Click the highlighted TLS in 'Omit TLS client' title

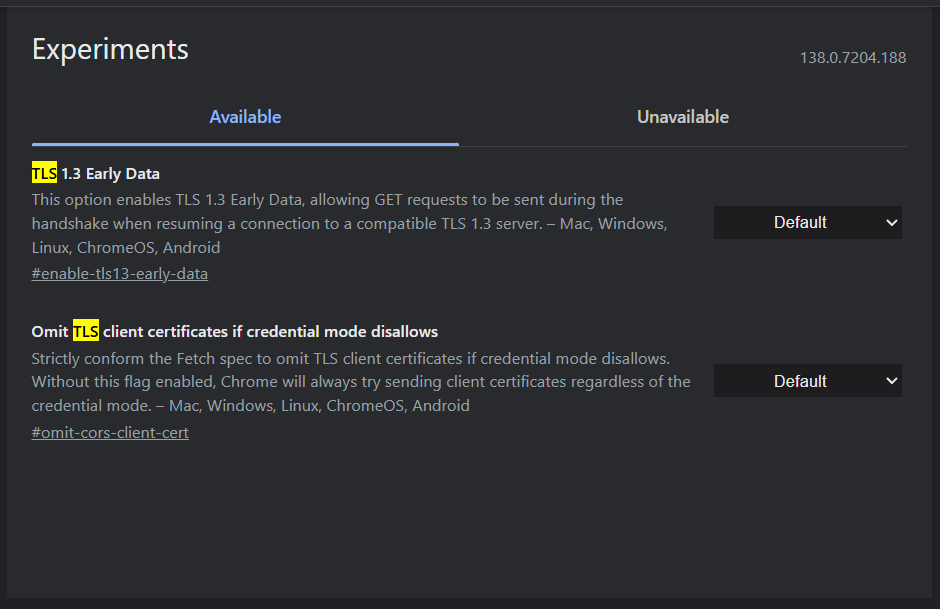coord(86,331)
